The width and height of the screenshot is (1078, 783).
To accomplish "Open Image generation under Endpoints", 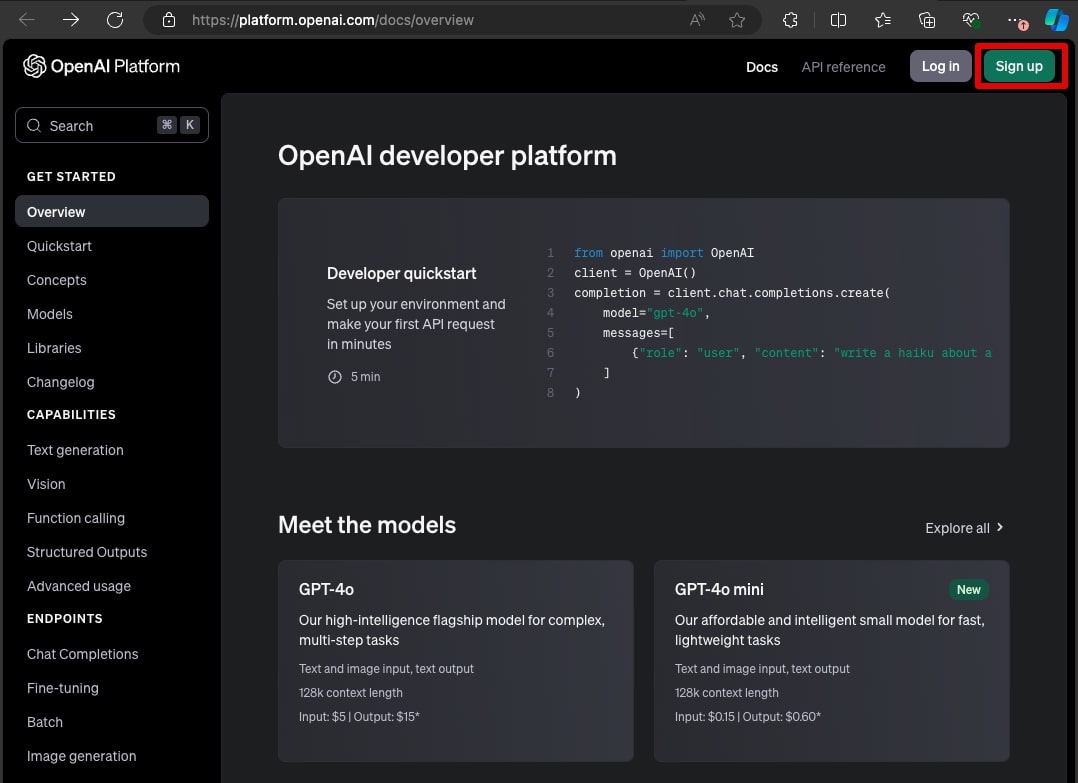I will tap(81, 756).
